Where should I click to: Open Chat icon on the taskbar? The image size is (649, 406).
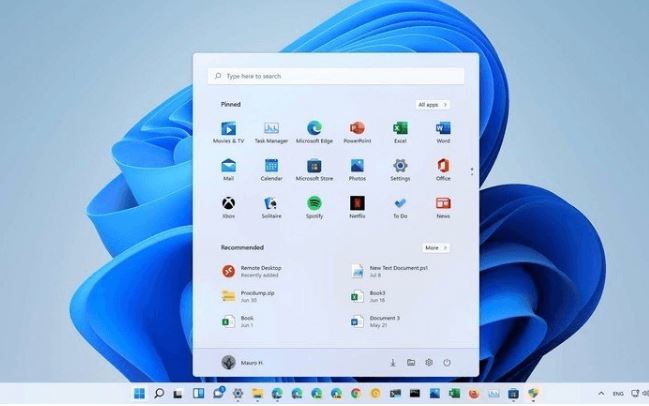tap(218, 393)
